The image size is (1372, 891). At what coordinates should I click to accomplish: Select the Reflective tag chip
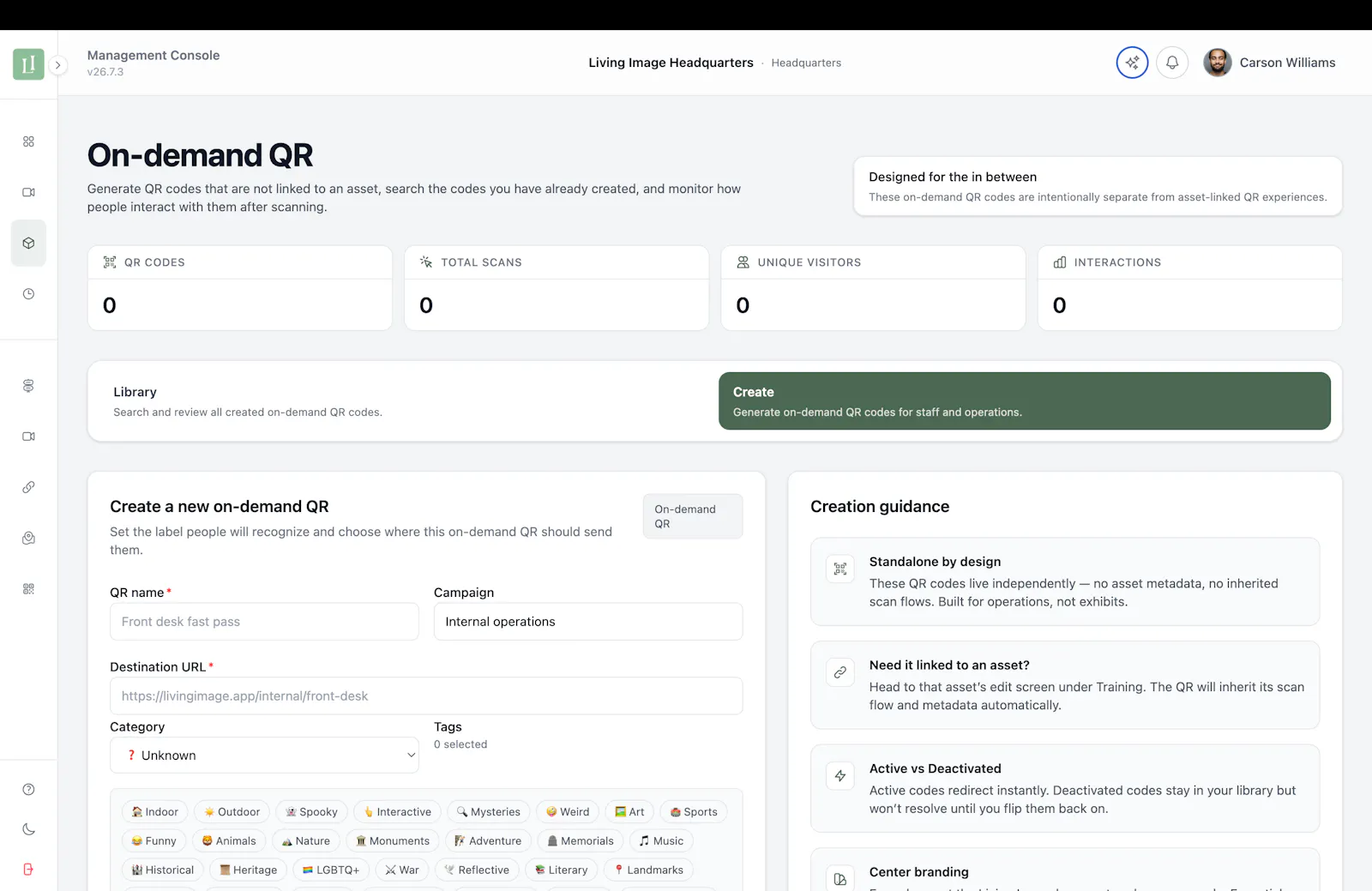tap(477, 870)
